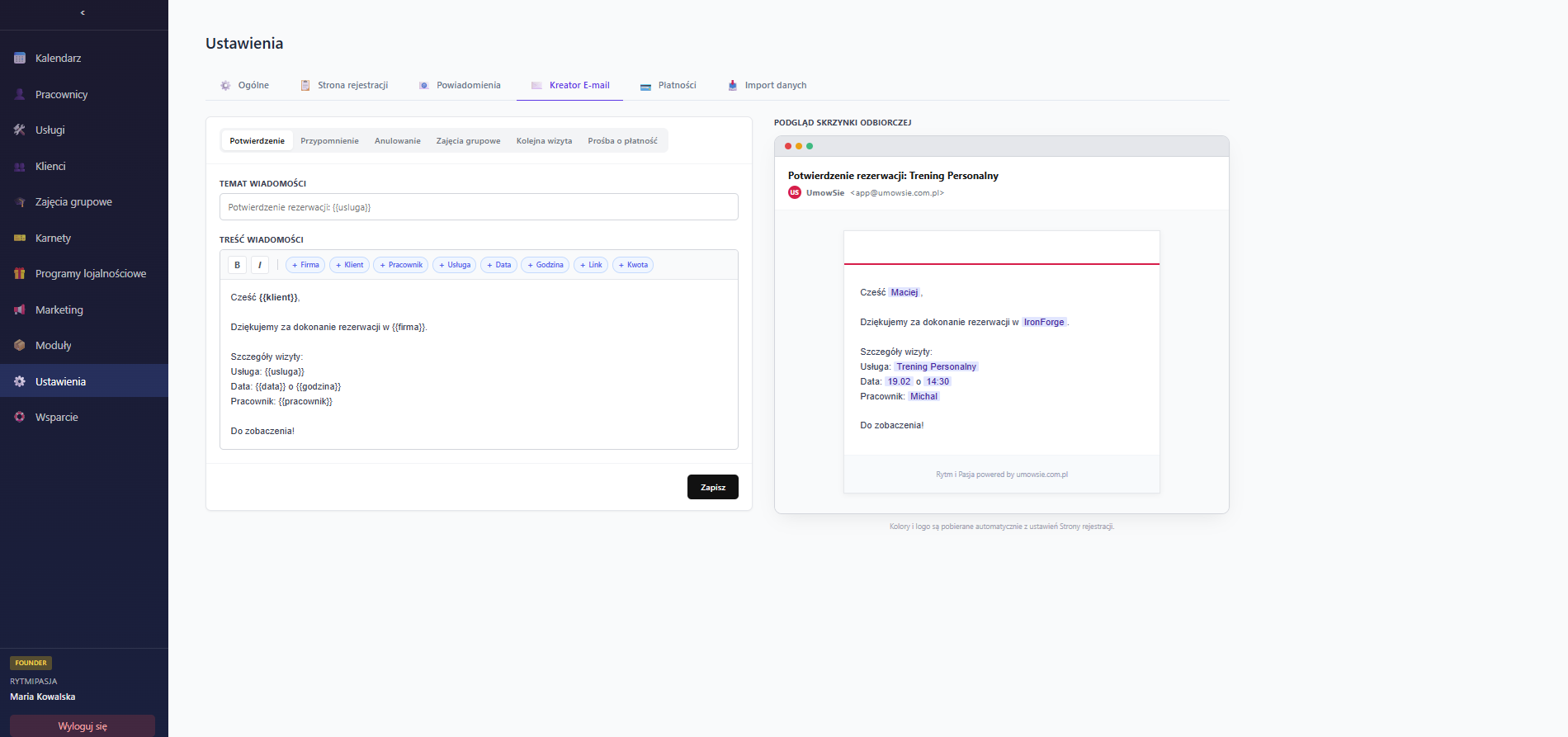This screenshot has width=1568, height=737.
Task: Click the Ogólne tab gear icon
Action: click(225, 85)
